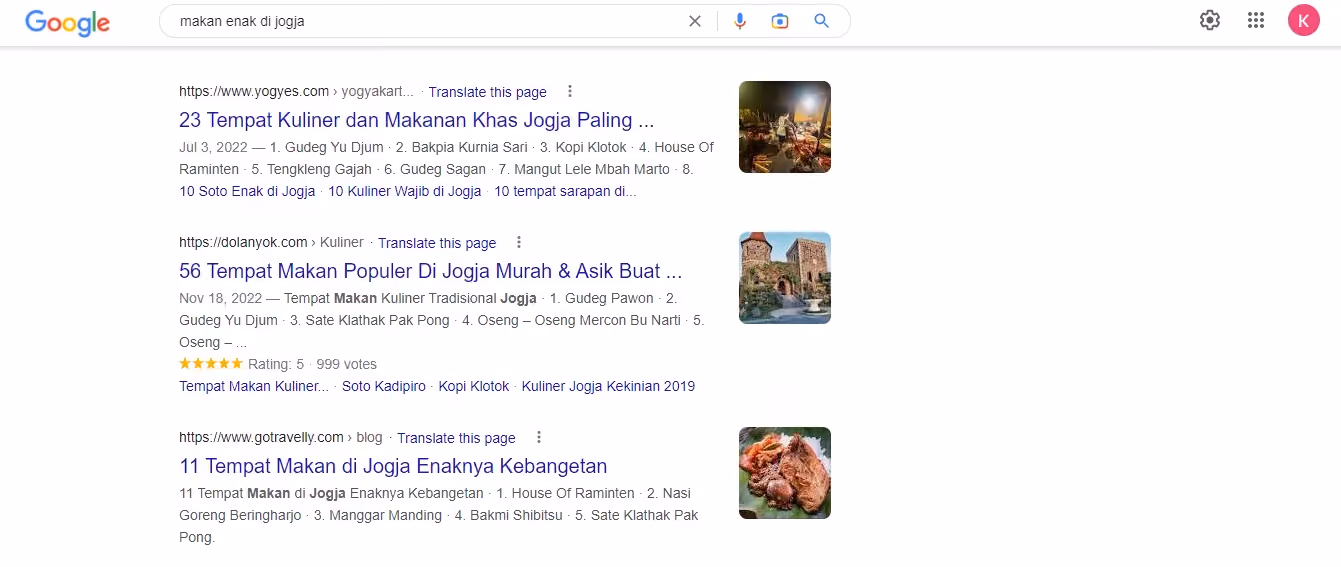
Task: Open the three-dot menu for the yogyes.com result
Action: (570, 91)
